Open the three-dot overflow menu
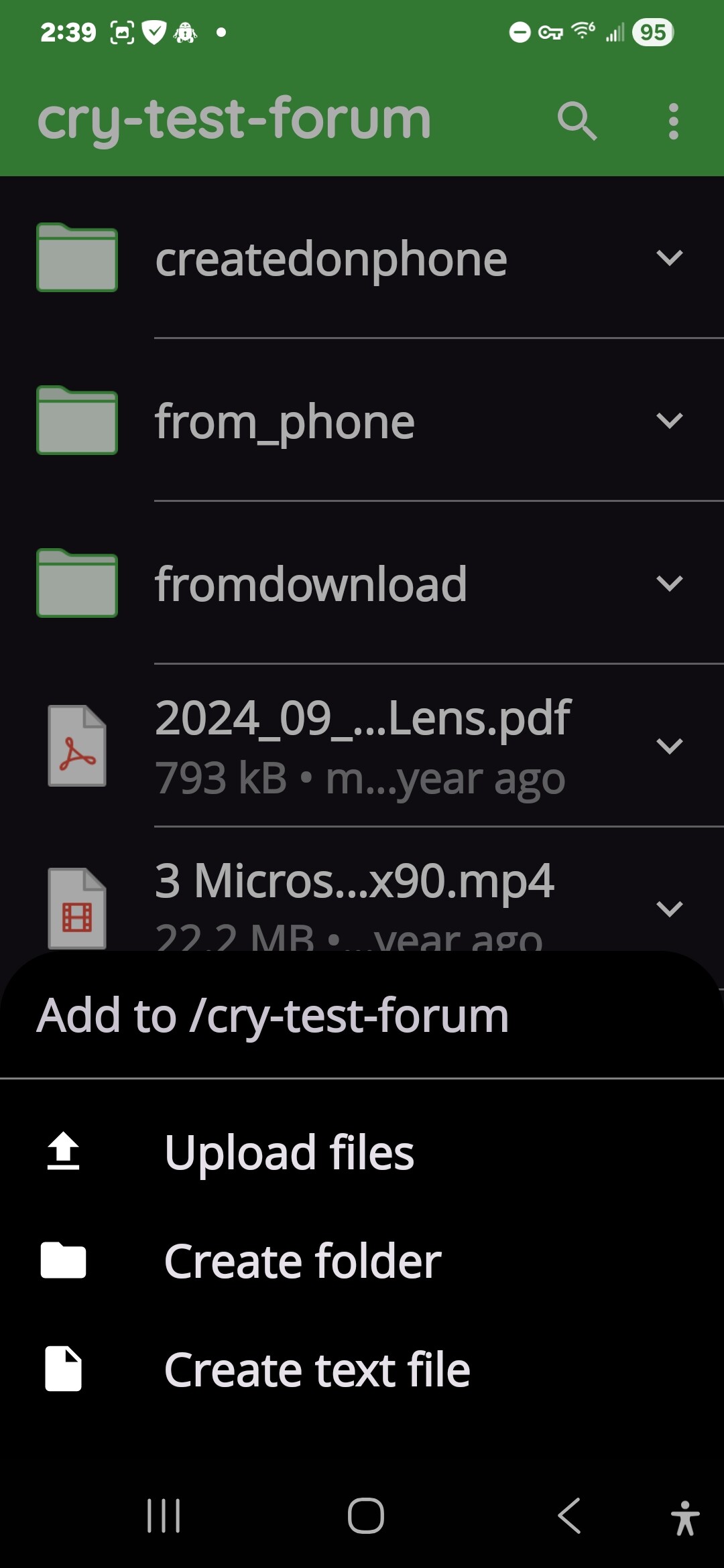The height and width of the screenshot is (1568, 724). click(673, 121)
